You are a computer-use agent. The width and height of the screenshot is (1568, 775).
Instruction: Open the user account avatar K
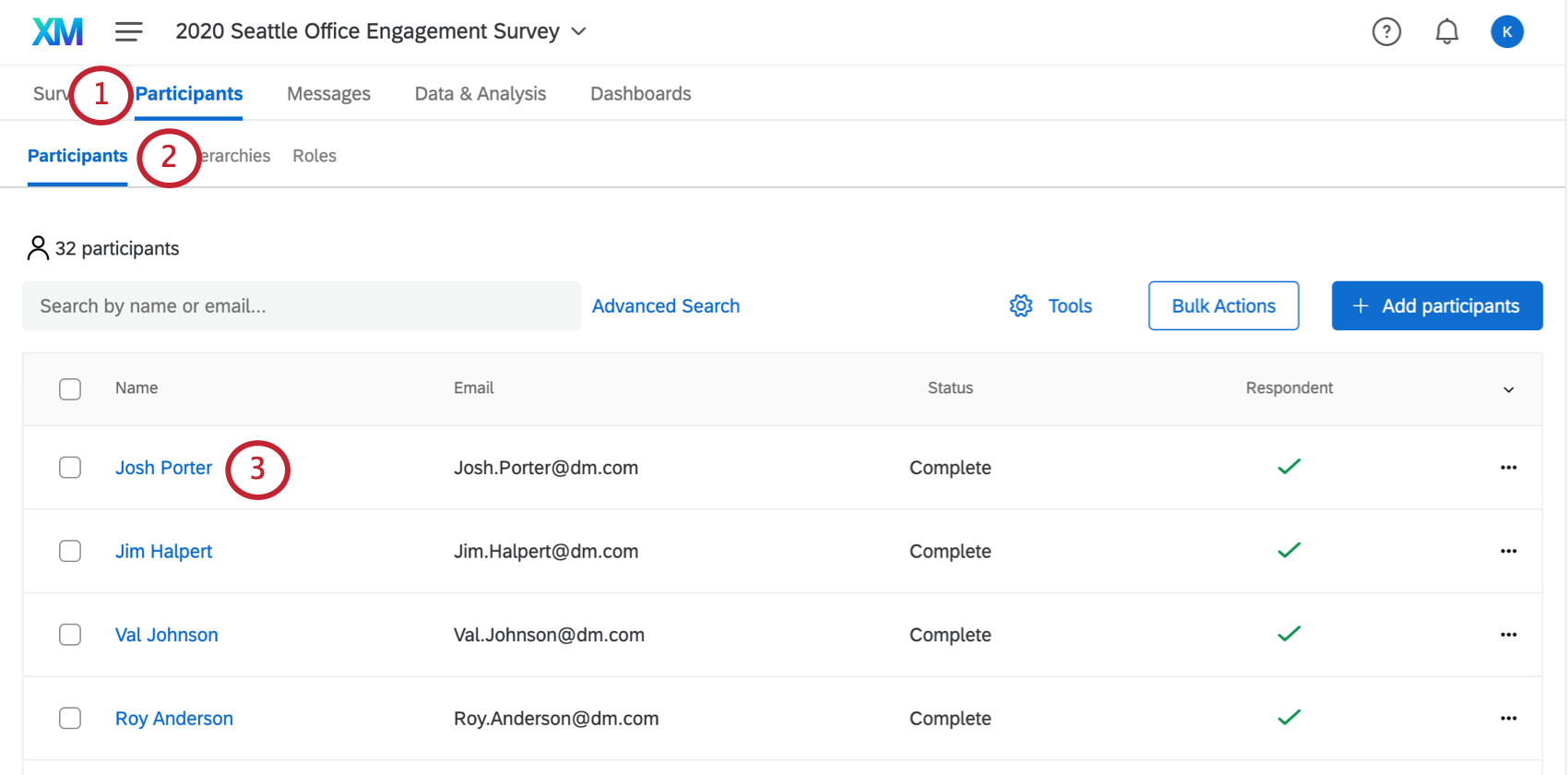1506,31
